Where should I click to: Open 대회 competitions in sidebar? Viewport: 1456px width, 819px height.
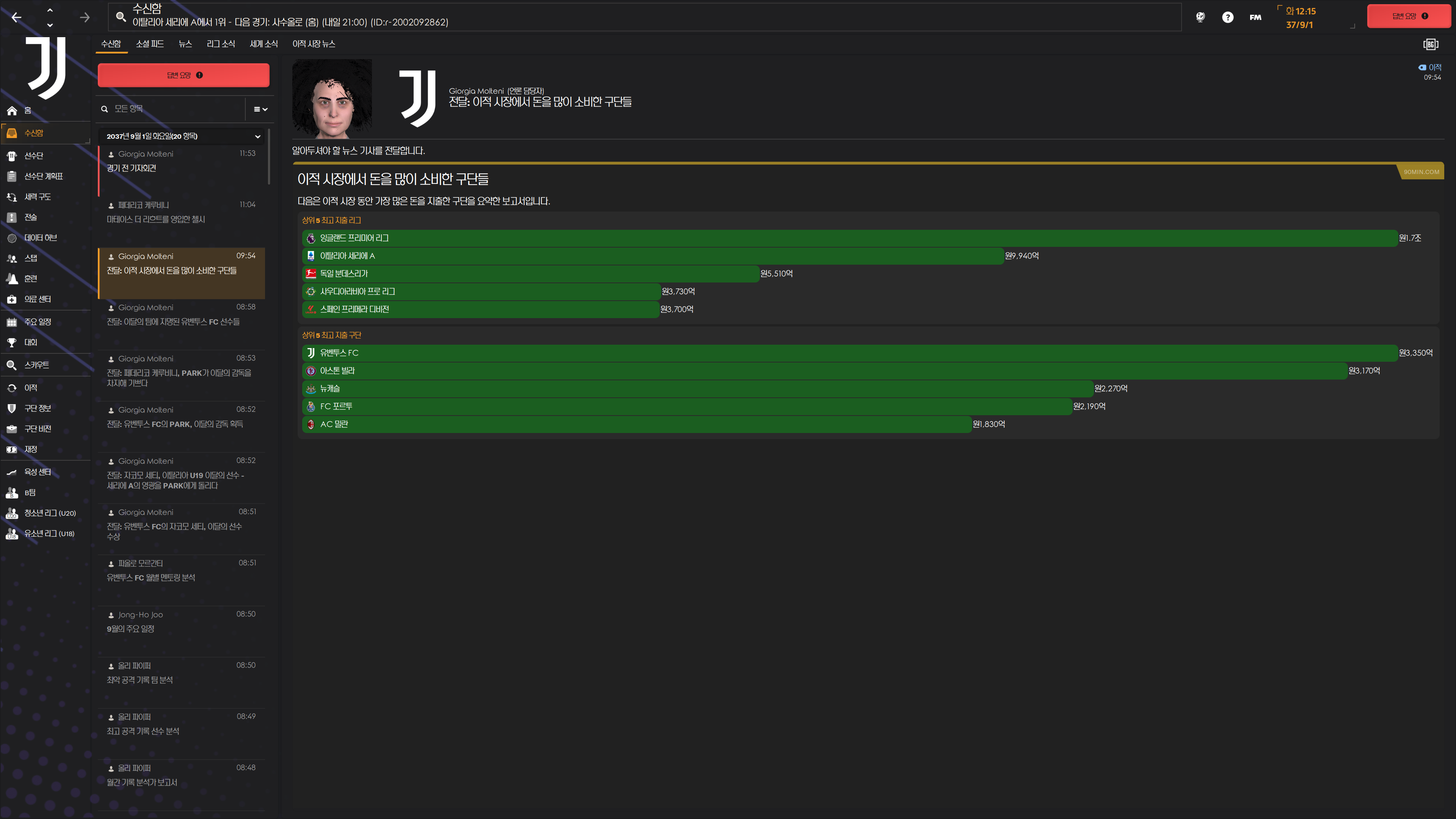tap(45, 342)
